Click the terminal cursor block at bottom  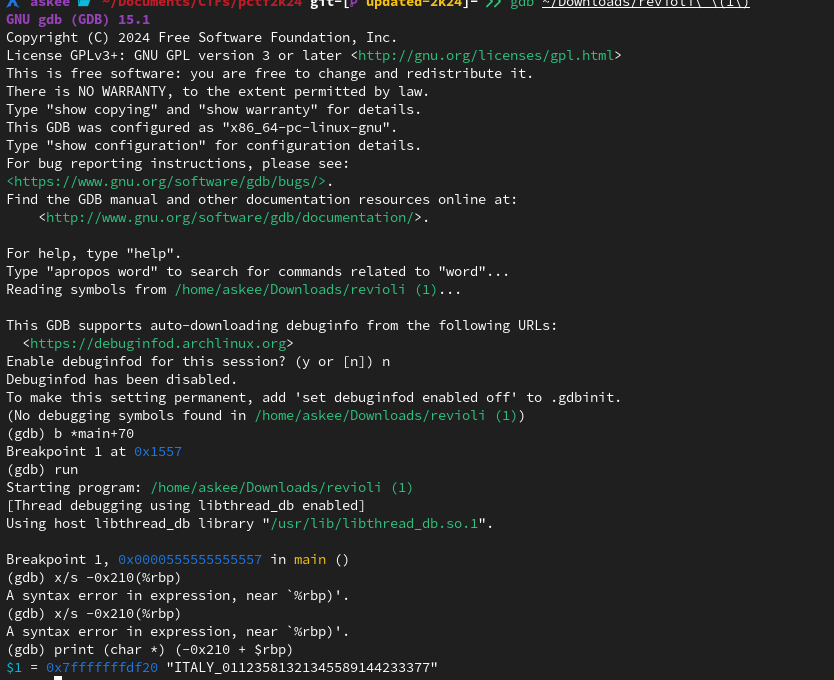pyautogui.click(x=58, y=679)
